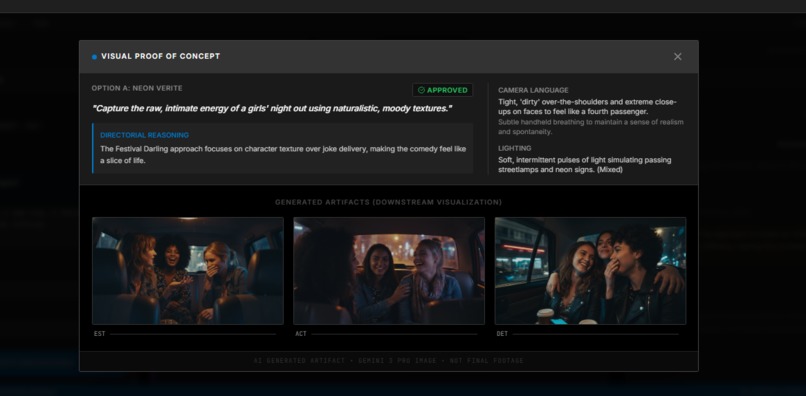Open the ACT shot thumbnail
The image size is (806, 396).
click(x=389, y=271)
